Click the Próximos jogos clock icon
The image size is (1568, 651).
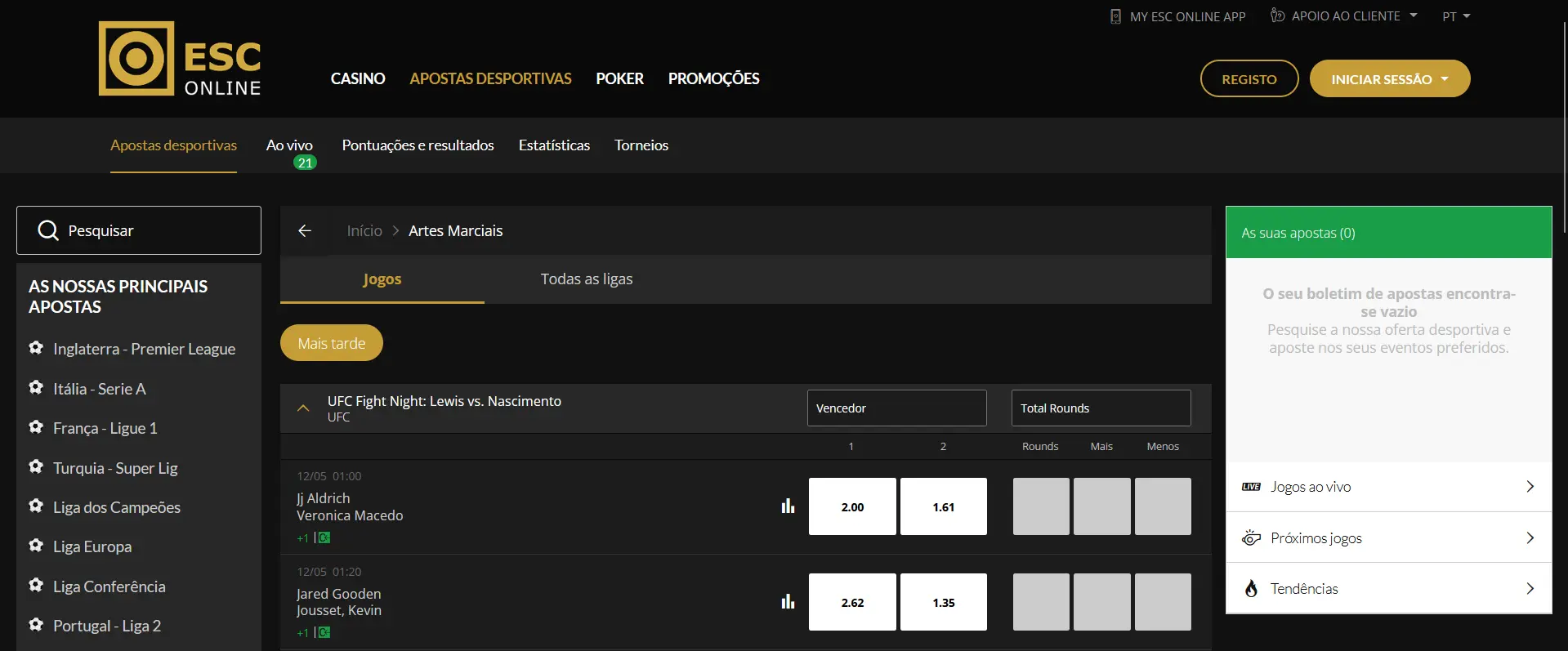(x=1251, y=537)
